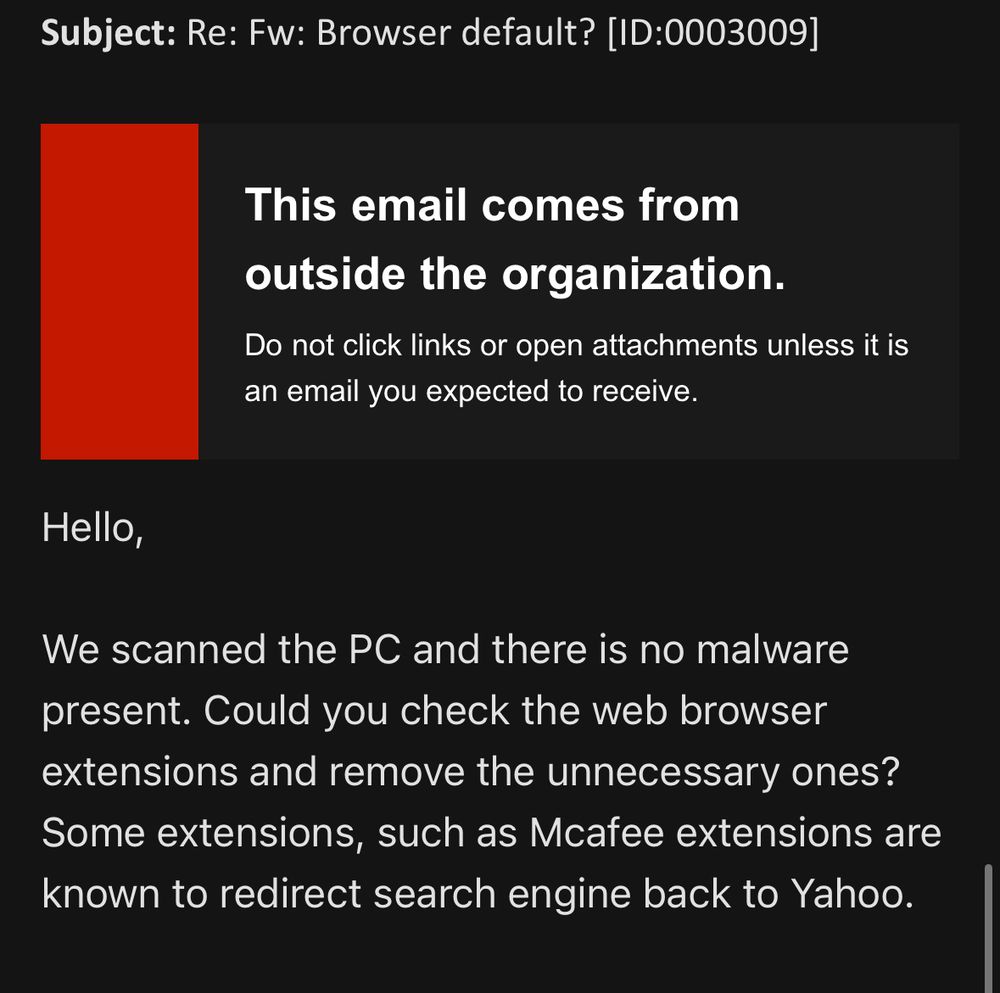Tap "This email comes from" heading line
Image resolution: width=1000 pixels, height=993 pixels.
click(x=492, y=206)
